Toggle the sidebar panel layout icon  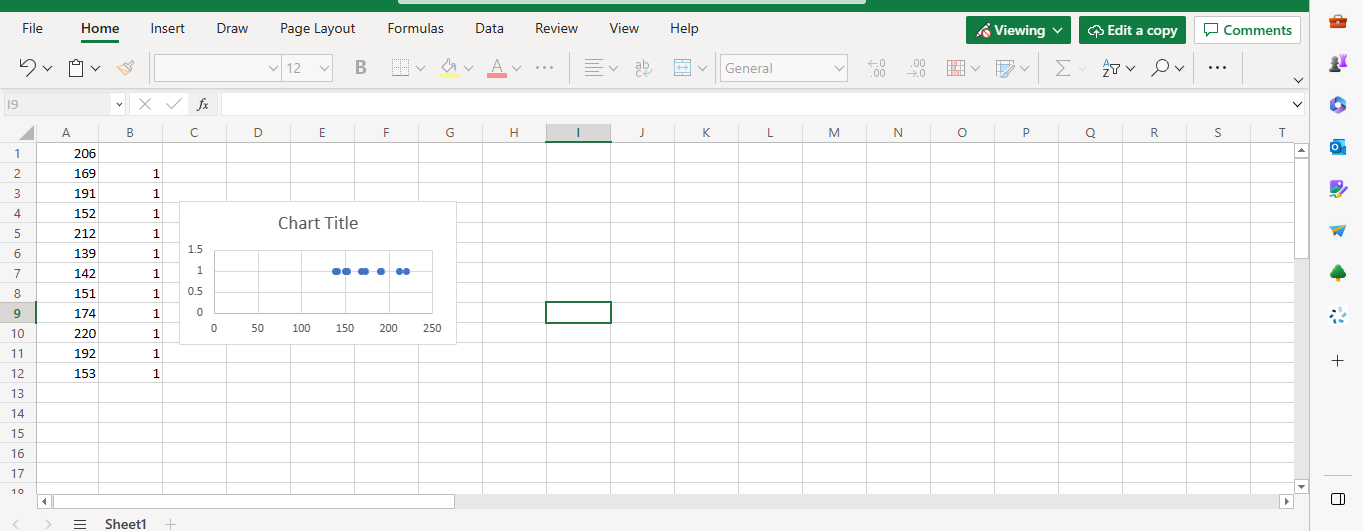pos(1338,498)
